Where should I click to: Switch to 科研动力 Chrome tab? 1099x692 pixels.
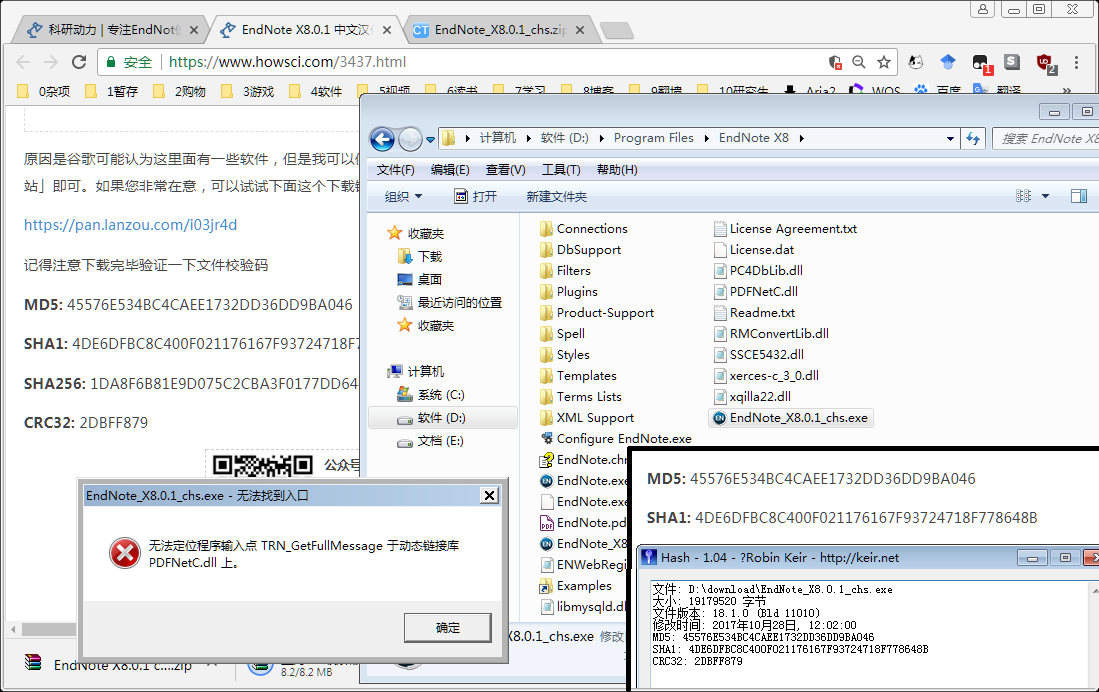pos(112,29)
